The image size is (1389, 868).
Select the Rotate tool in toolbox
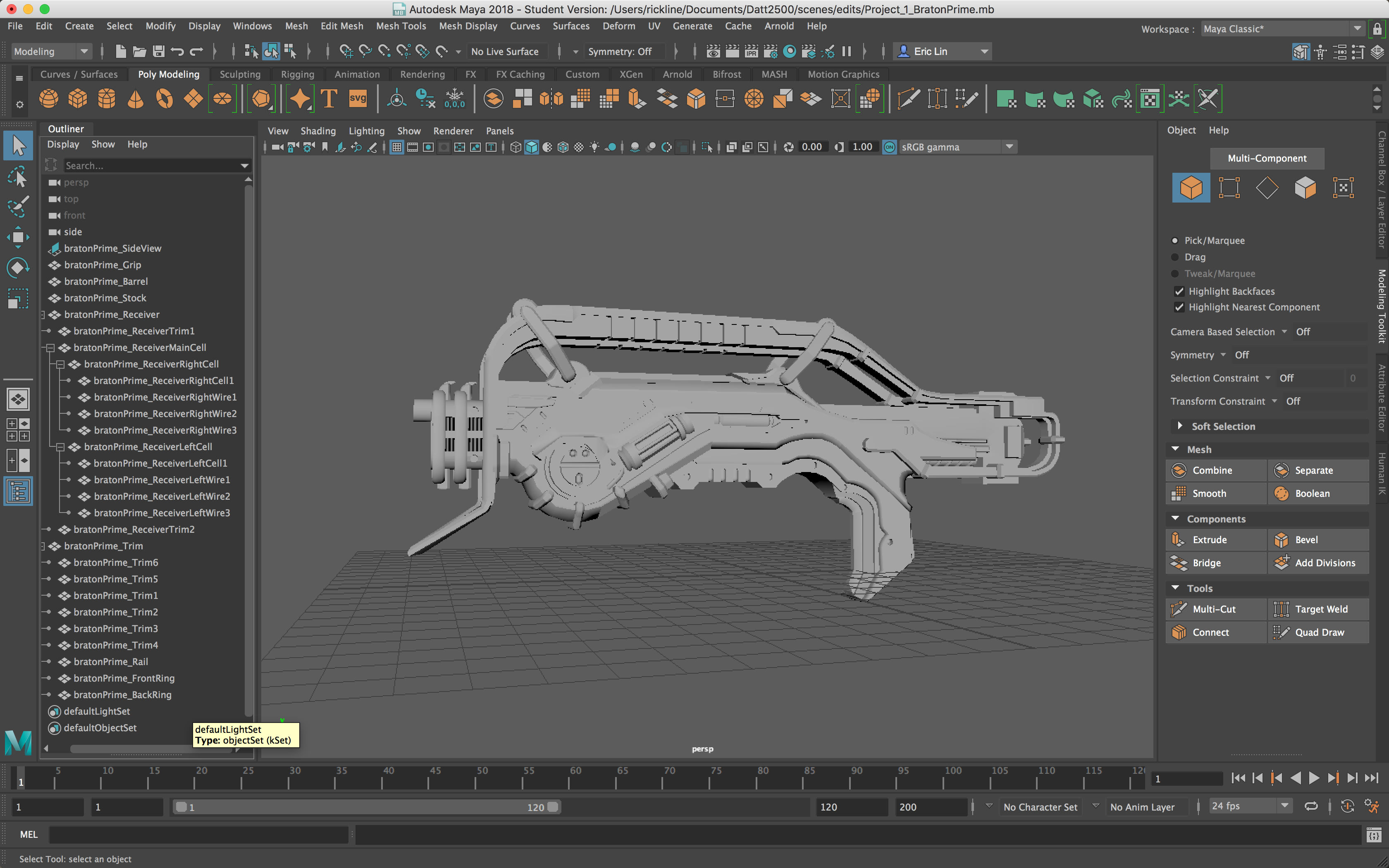tap(18, 267)
